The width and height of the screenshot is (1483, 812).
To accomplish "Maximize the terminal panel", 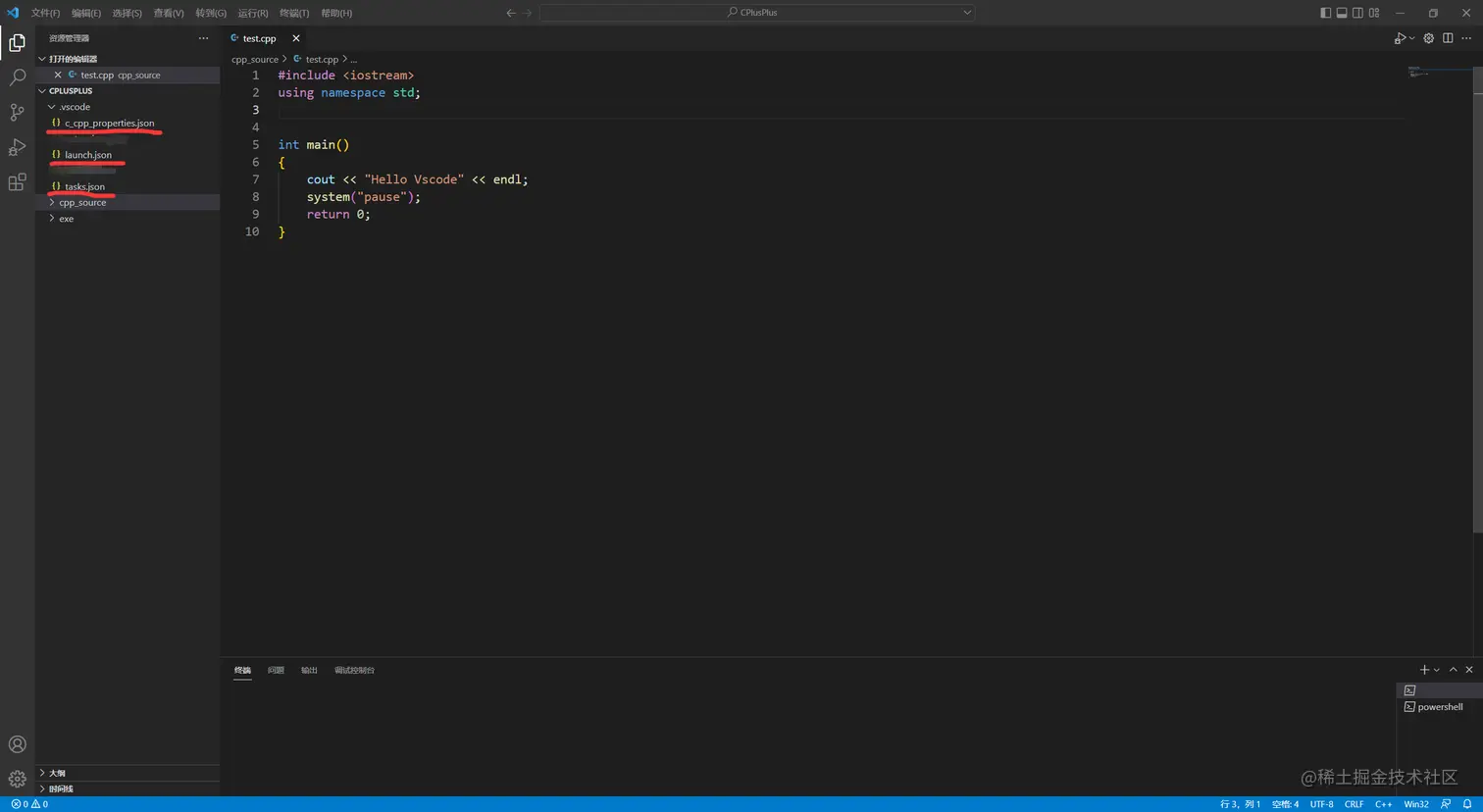I will 1453,670.
